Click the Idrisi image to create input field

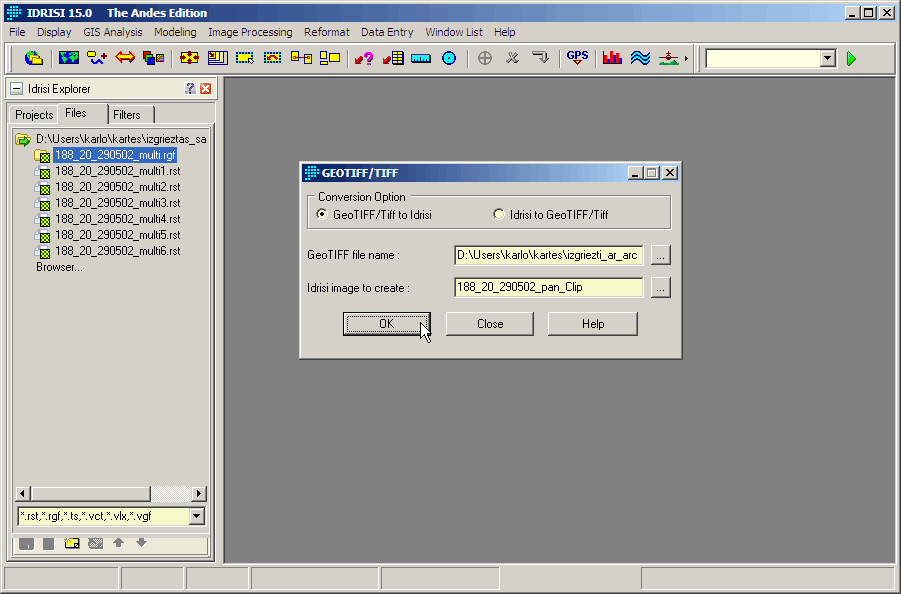pos(548,287)
